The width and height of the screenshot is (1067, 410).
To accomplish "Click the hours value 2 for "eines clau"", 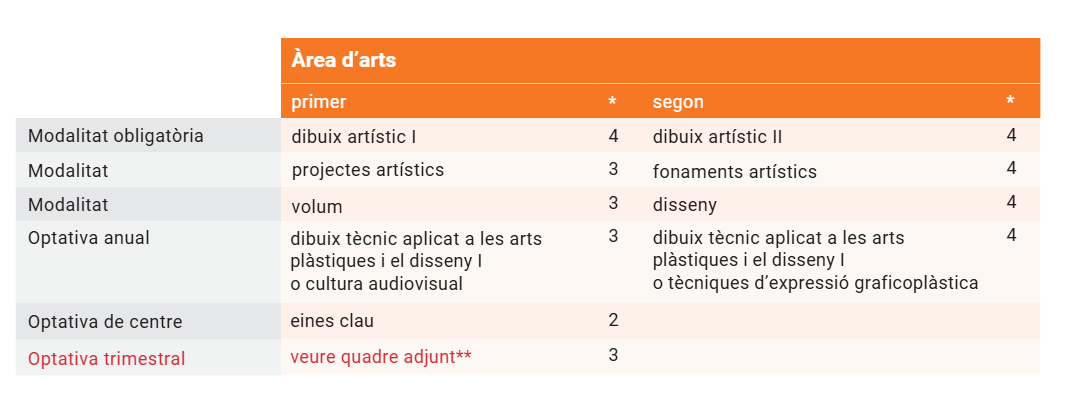I will pos(613,321).
